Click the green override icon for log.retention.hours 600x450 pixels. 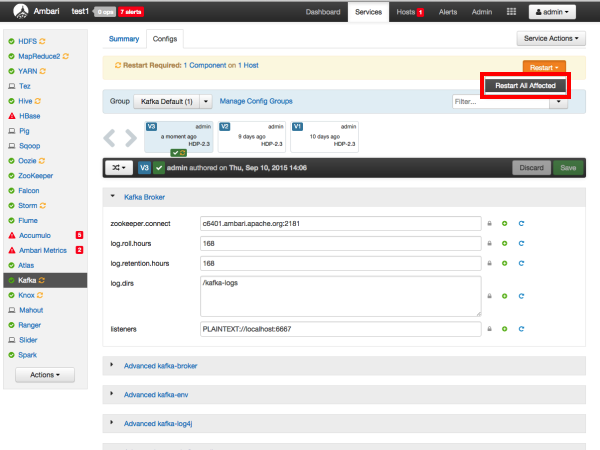click(x=504, y=263)
